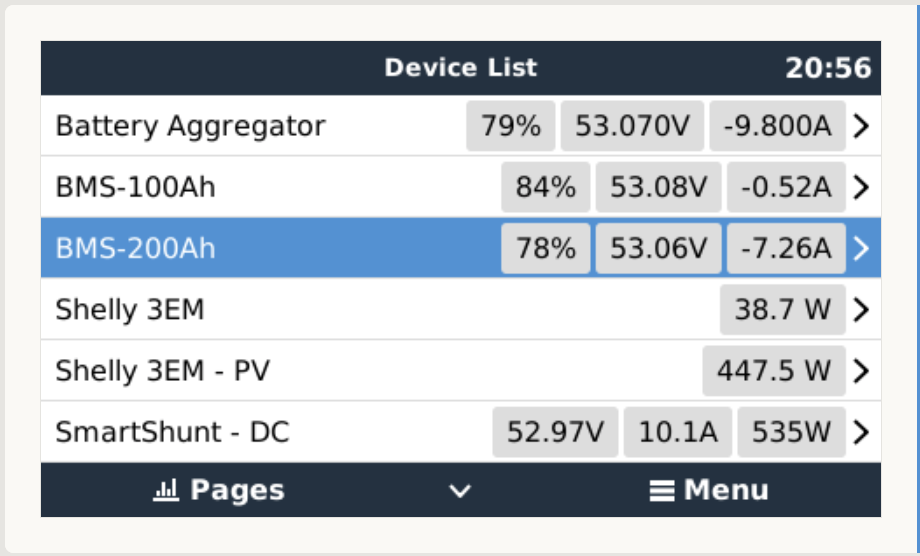Click the SmartShunt 535W power value
920x556 pixels.
pyautogui.click(x=791, y=432)
